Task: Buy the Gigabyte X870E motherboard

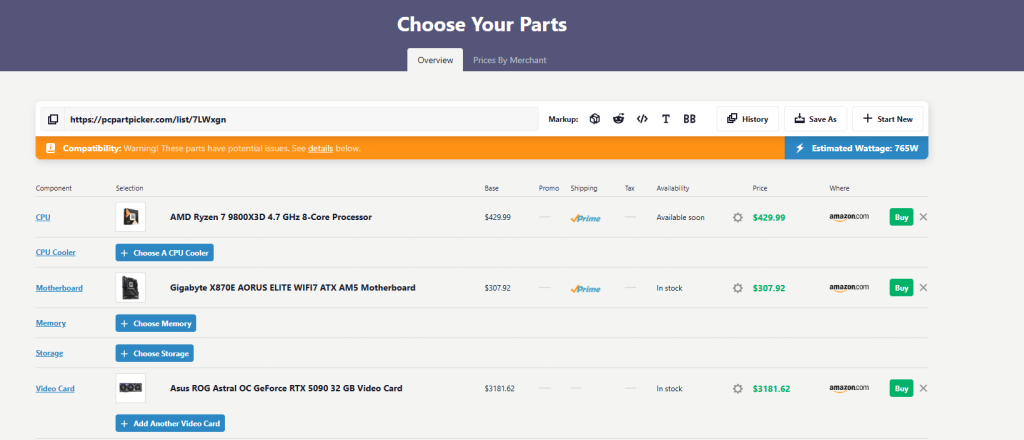Action: pos(901,288)
